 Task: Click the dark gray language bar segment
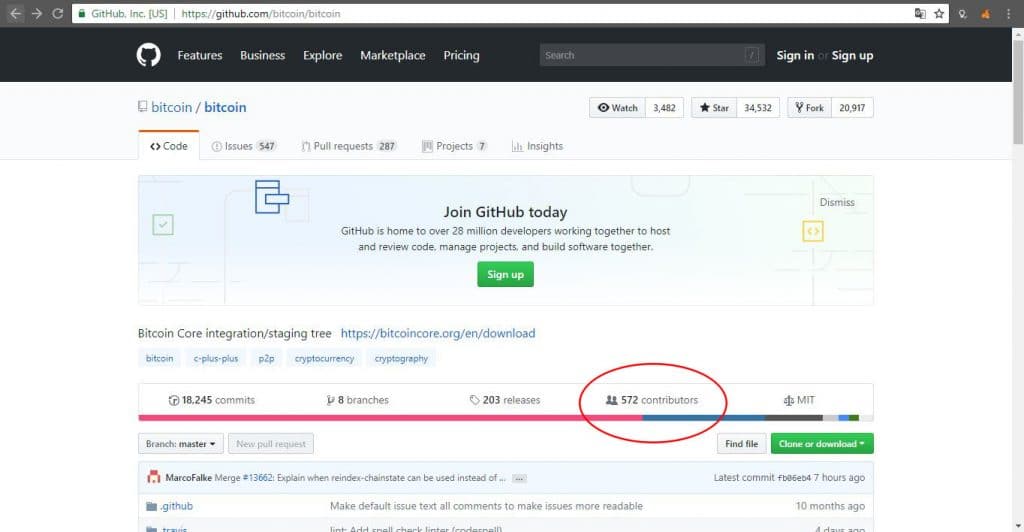tap(793, 418)
